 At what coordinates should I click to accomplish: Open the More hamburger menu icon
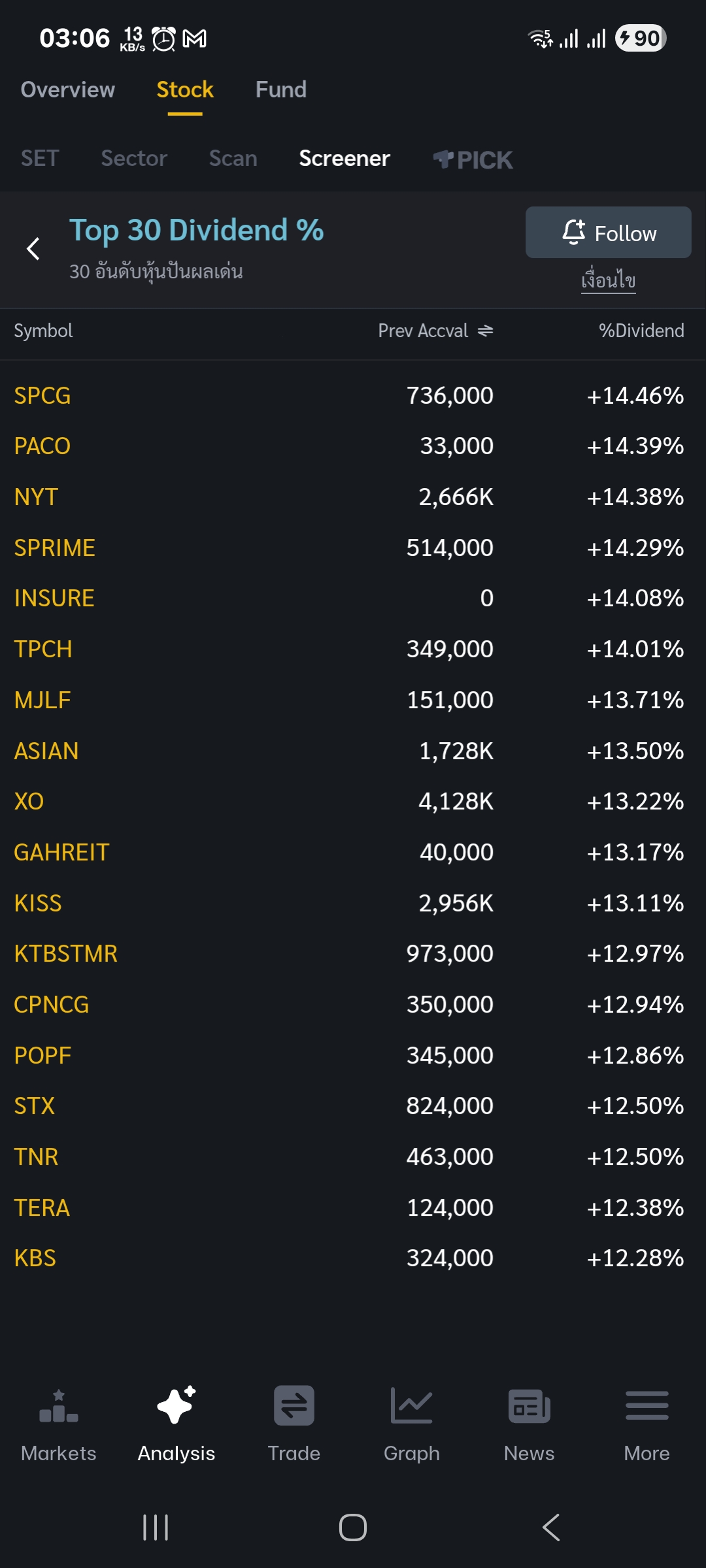click(x=647, y=1405)
